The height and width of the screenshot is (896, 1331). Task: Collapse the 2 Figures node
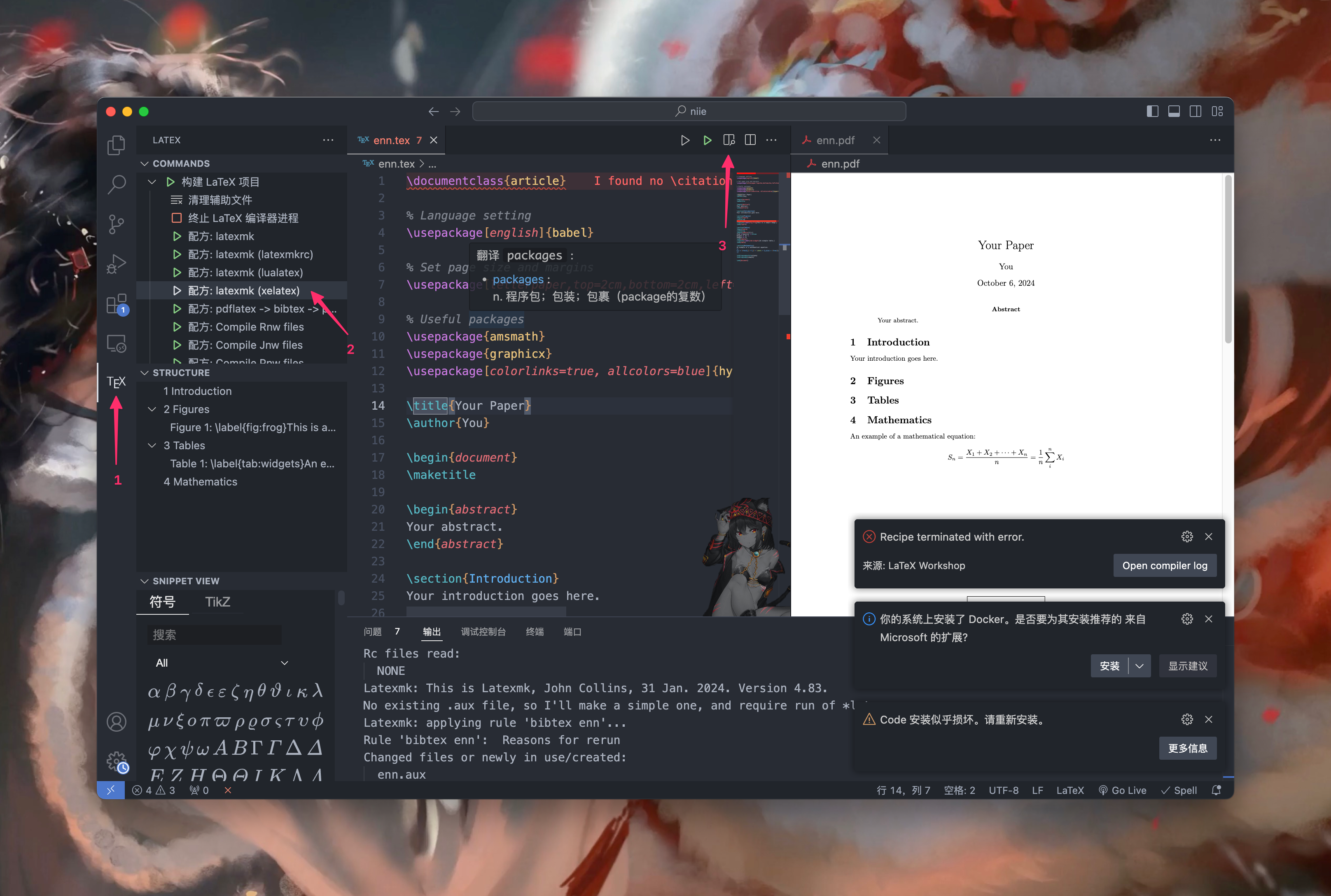pos(152,409)
